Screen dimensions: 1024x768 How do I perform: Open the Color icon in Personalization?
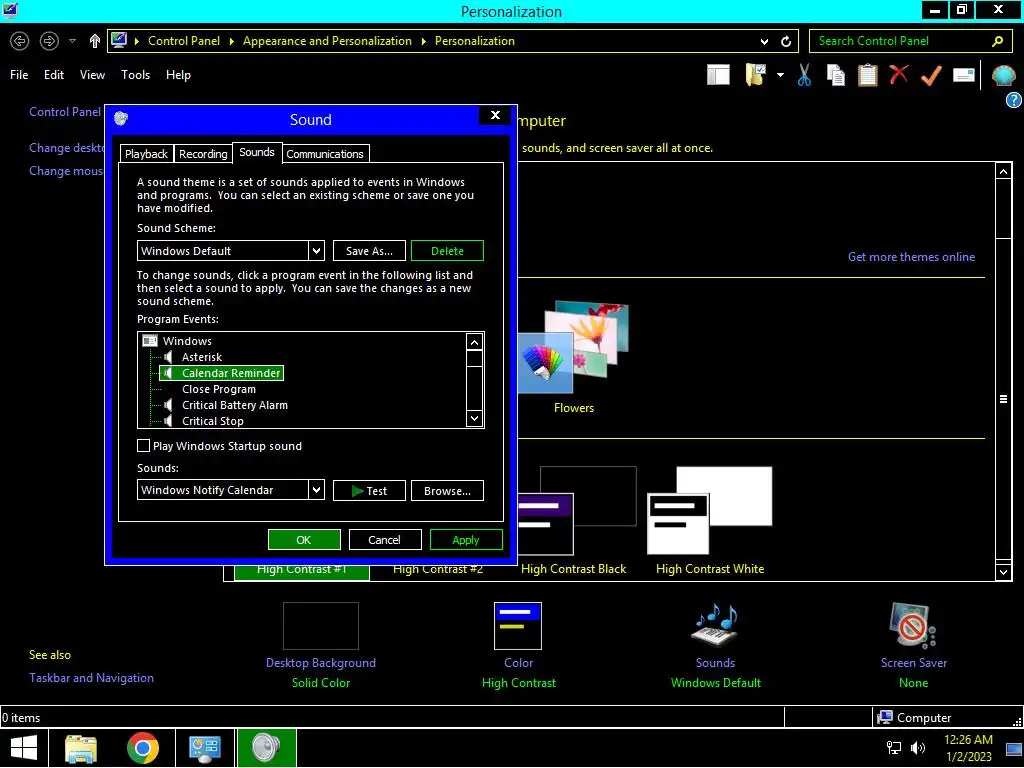point(518,626)
